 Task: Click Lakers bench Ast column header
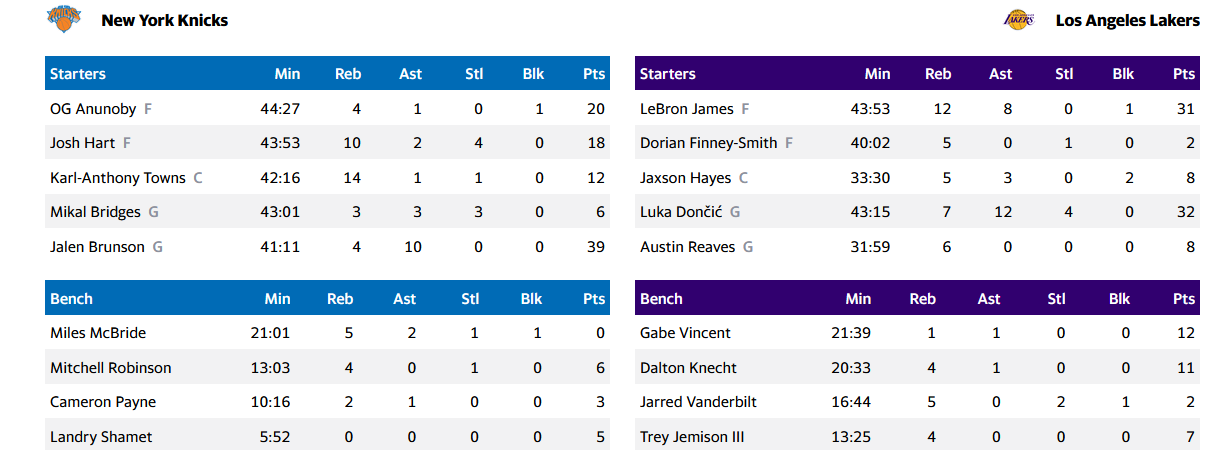coord(988,299)
